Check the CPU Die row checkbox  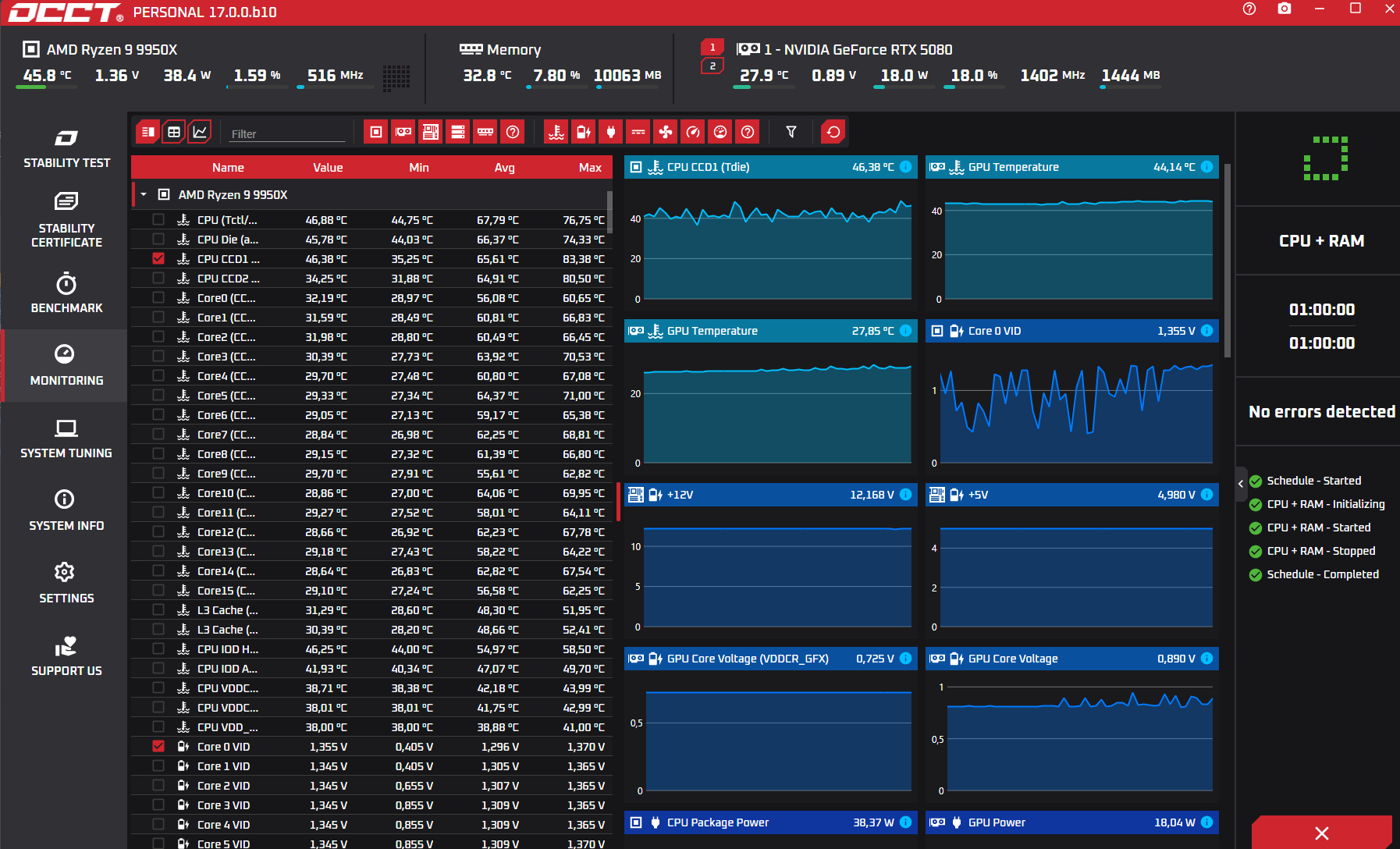pyautogui.click(x=158, y=239)
